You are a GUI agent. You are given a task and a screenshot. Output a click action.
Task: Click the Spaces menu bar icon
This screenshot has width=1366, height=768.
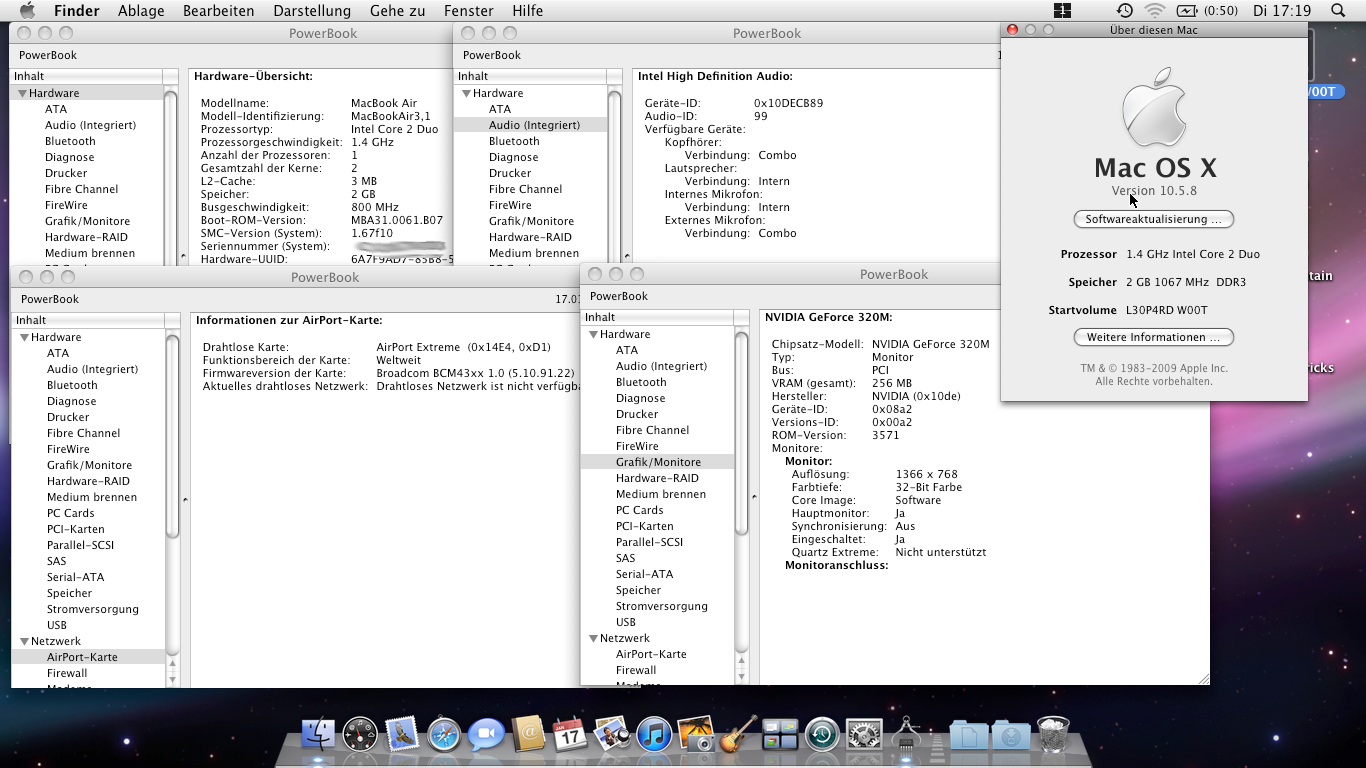(x=1062, y=10)
